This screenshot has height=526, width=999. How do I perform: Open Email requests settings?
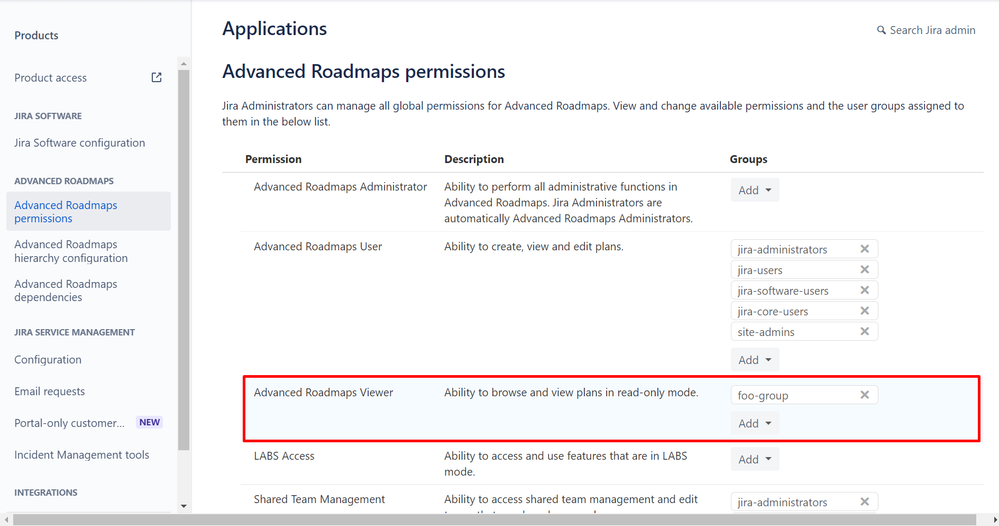[49, 391]
